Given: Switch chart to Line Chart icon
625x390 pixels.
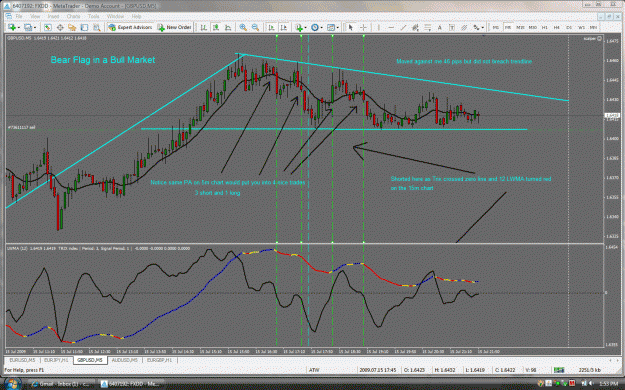Looking at the screenshot, I should [228, 27].
